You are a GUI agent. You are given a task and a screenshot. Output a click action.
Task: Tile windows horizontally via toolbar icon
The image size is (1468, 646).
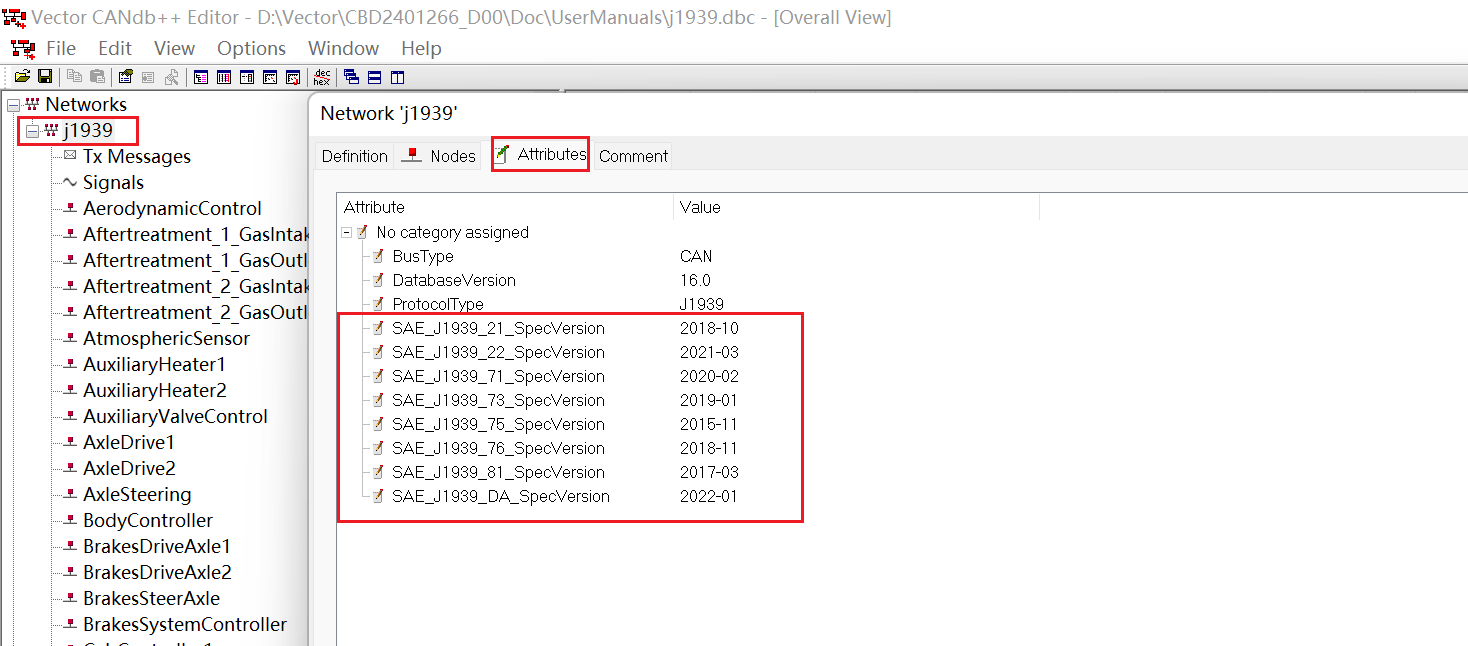point(374,77)
